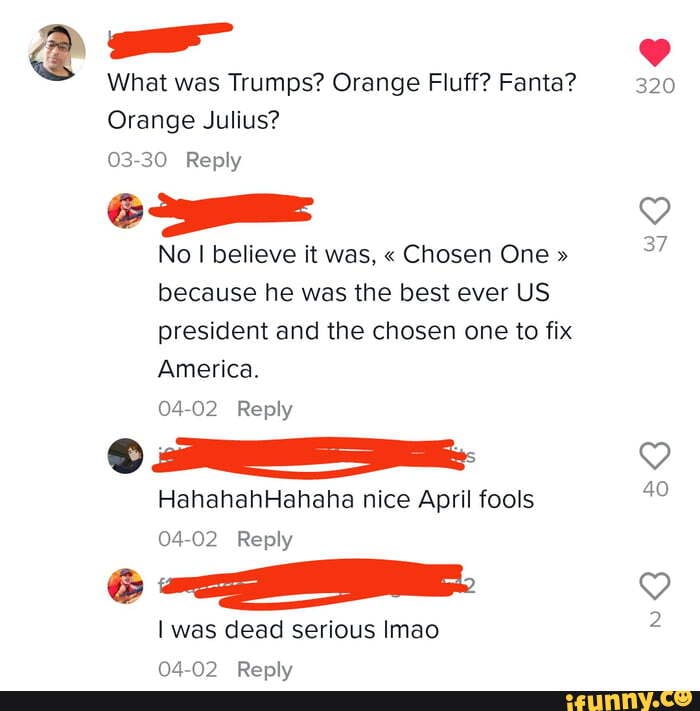Image resolution: width=700 pixels, height=711 pixels.
Task: Open avatar beside Chosen One comment
Action: coord(126,211)
